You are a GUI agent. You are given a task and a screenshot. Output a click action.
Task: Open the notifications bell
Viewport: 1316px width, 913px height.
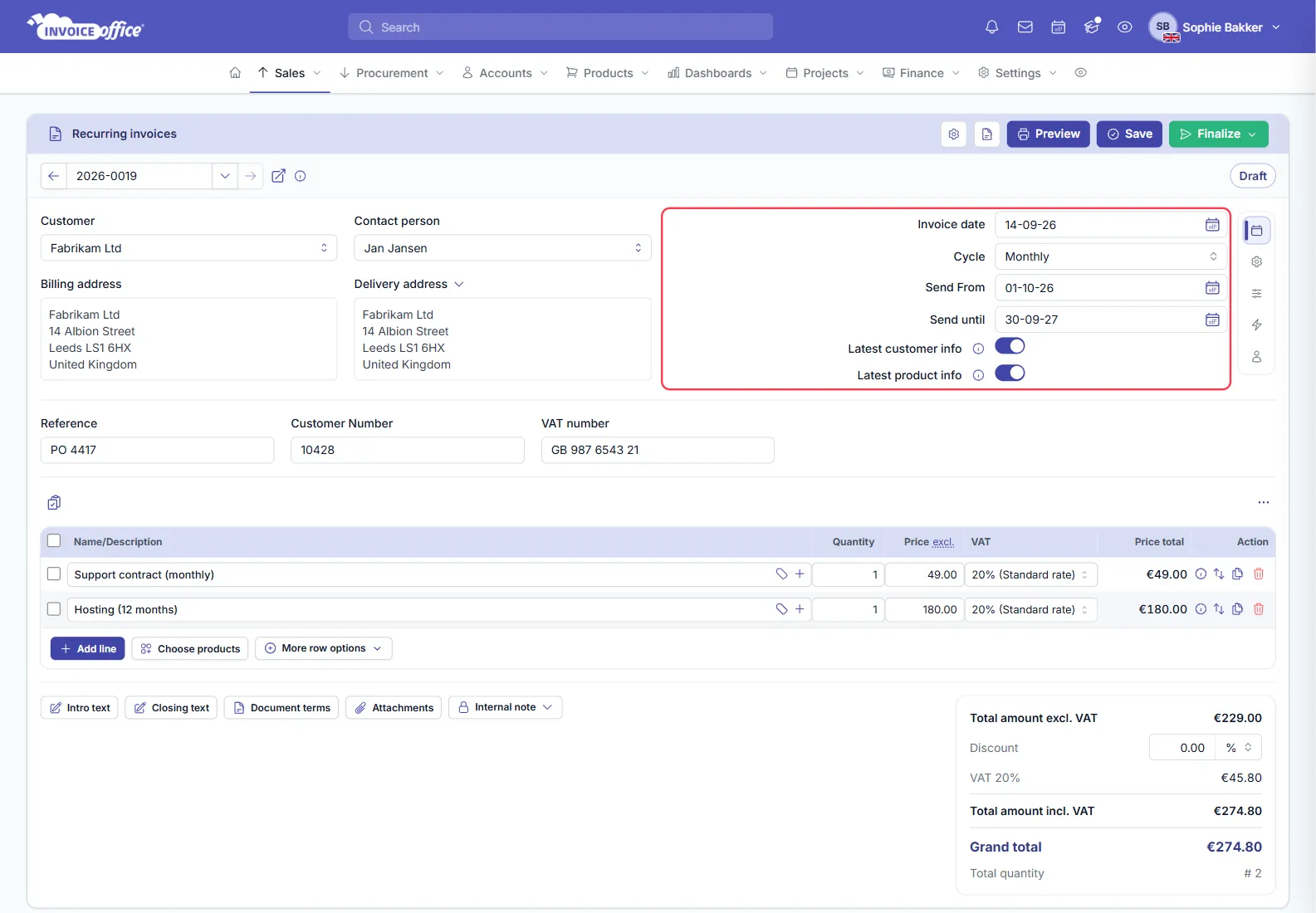point(991,27)
